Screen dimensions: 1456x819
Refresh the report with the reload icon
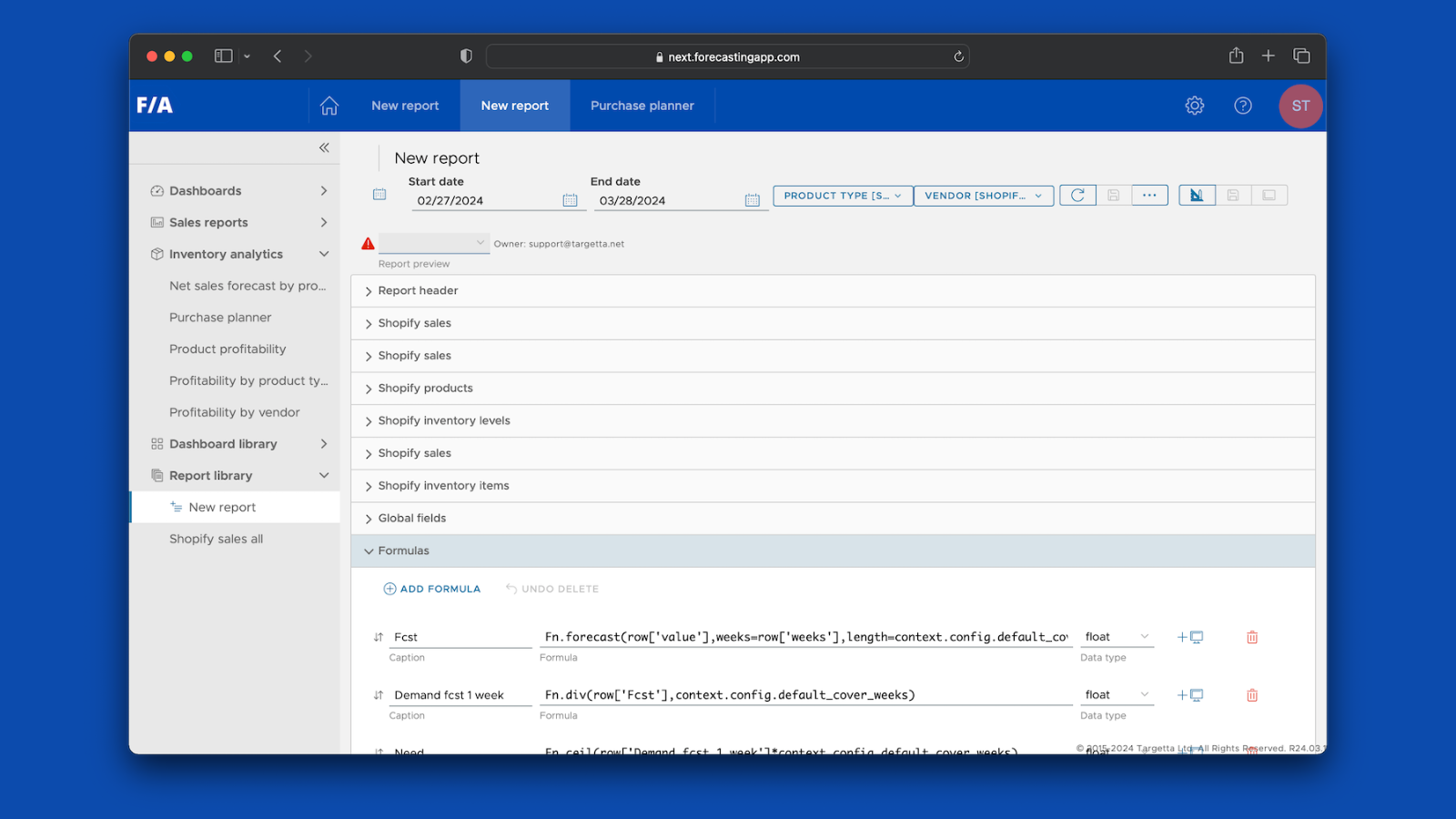(x=1077, y=196)
